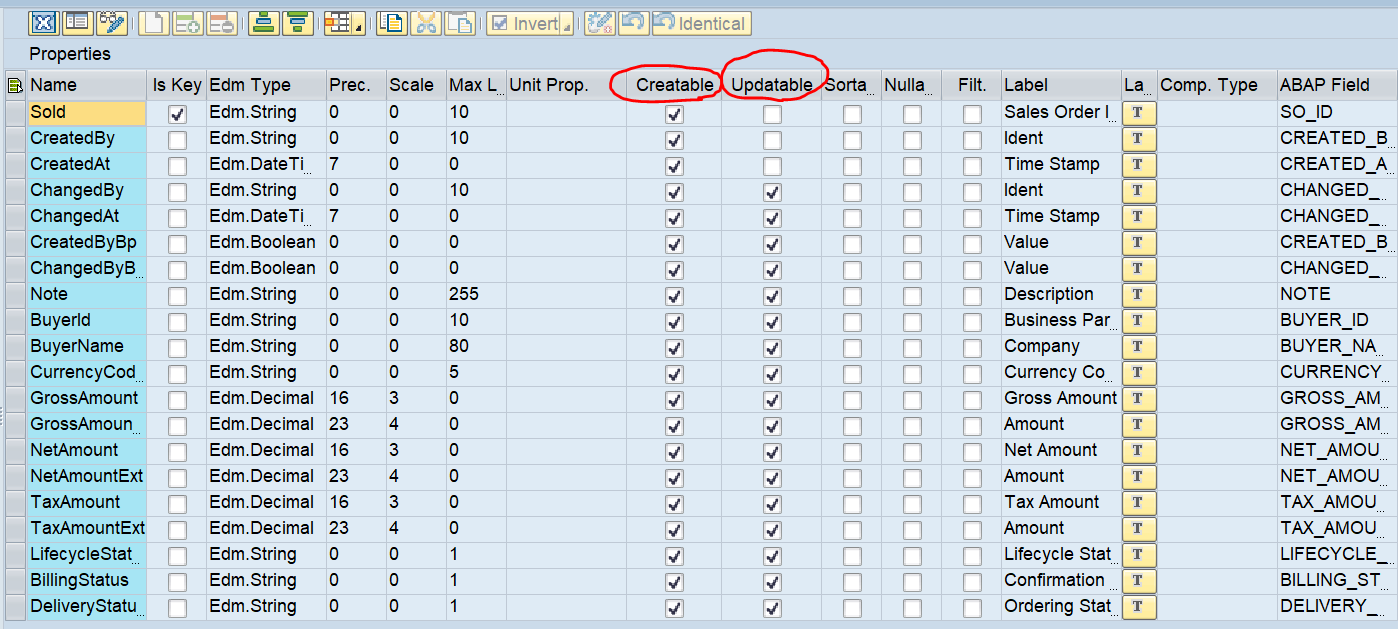Click the Updatable column header
This screenshot has width=1398, height=629.
(x=771, y=85)
